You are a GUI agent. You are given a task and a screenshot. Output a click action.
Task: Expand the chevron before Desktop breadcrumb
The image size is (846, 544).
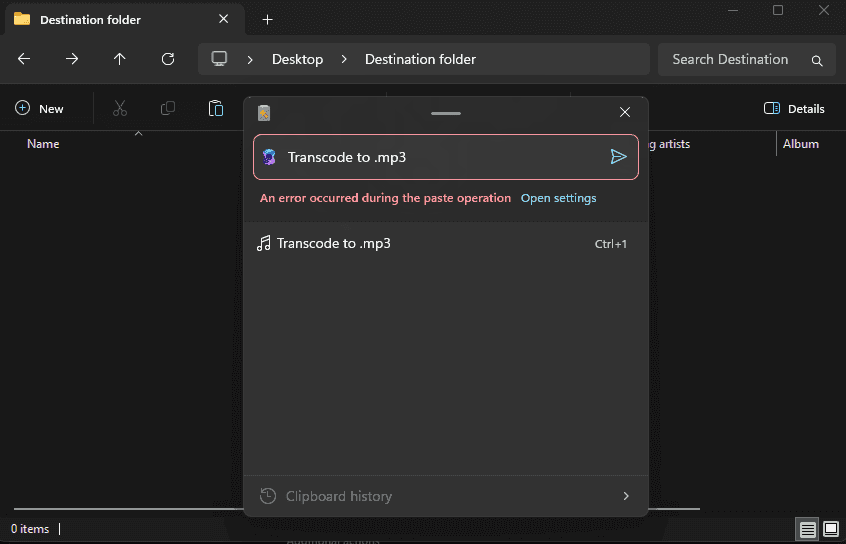click(250, 59)
